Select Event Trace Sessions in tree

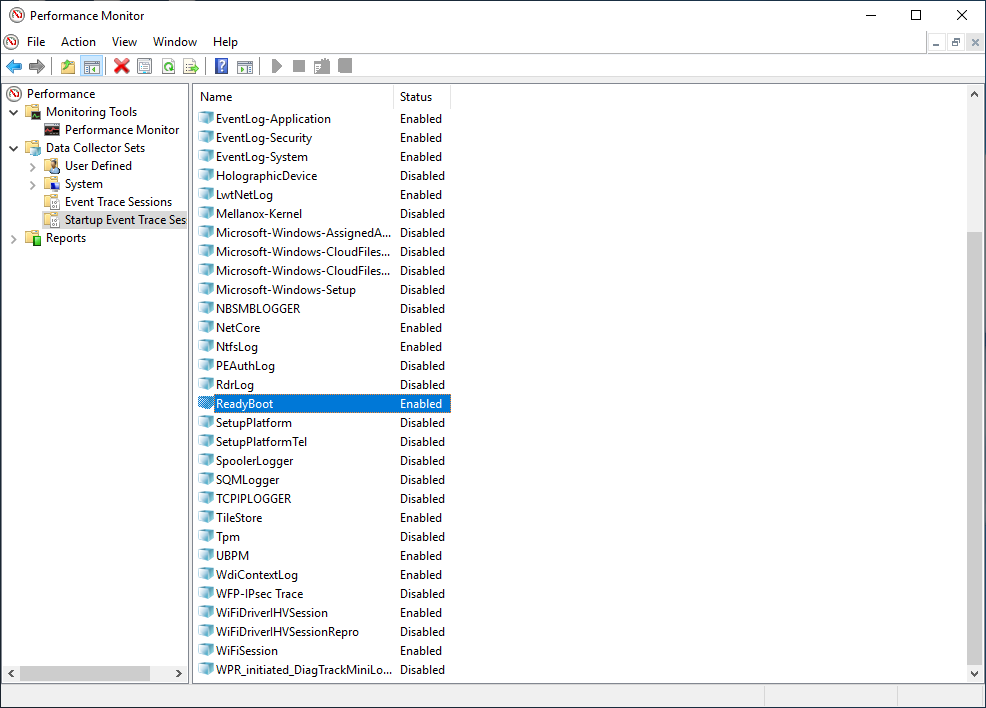tap(118, 202)
